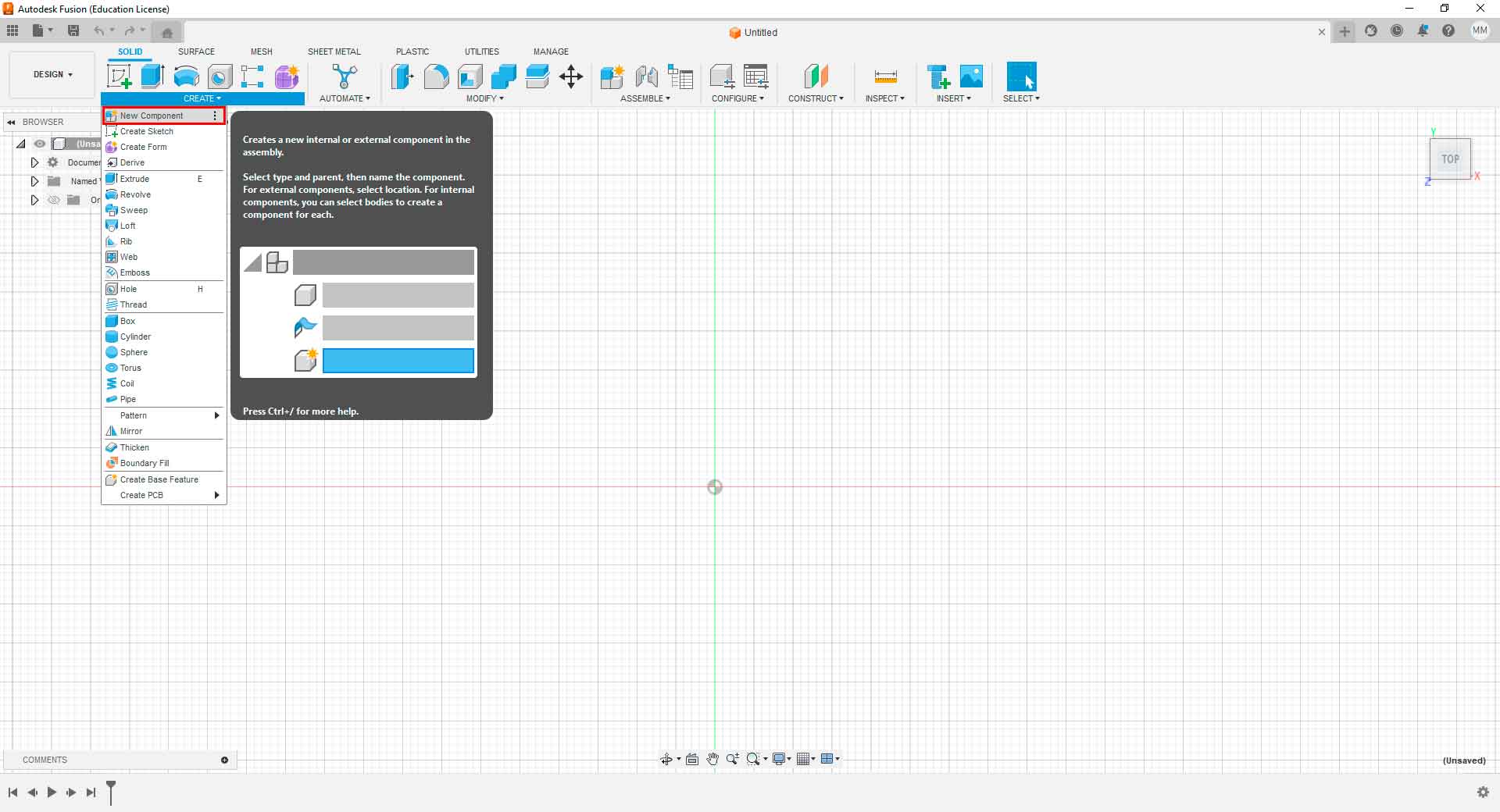Open the notifications bell icon
The width and height of the screenshot is (1500, 812).
pyautogui.click(x=1423, y=31)
